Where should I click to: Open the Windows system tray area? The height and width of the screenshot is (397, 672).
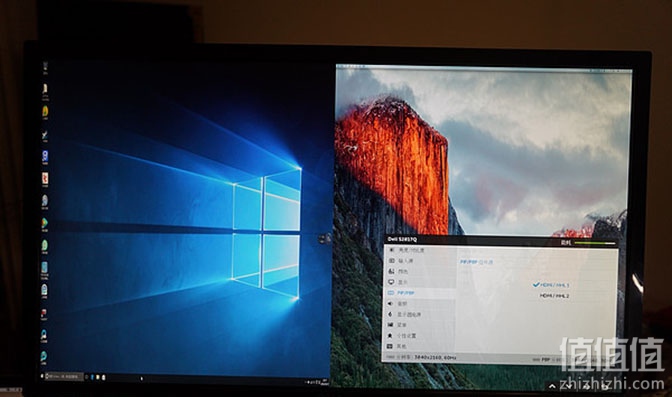(x=316, y=381)
